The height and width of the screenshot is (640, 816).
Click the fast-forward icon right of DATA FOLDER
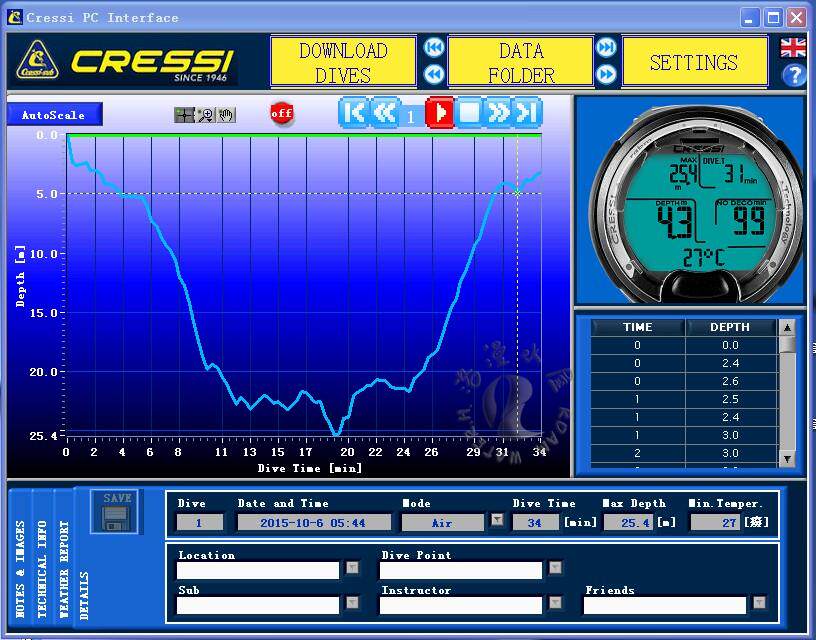pyautogui.click(x=606, y=74)
